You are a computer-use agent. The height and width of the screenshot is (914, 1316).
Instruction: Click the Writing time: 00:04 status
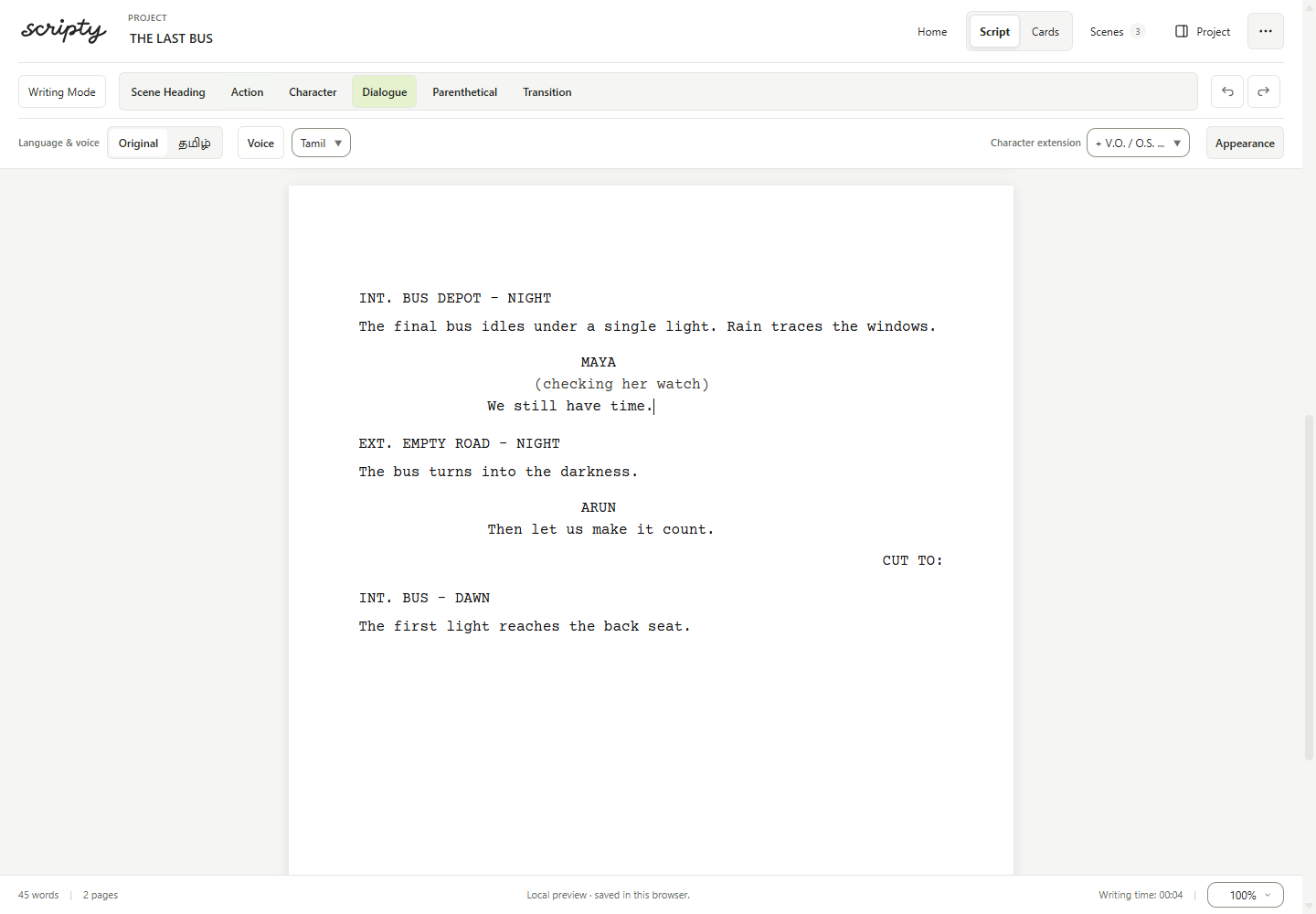pos(1141,895)
